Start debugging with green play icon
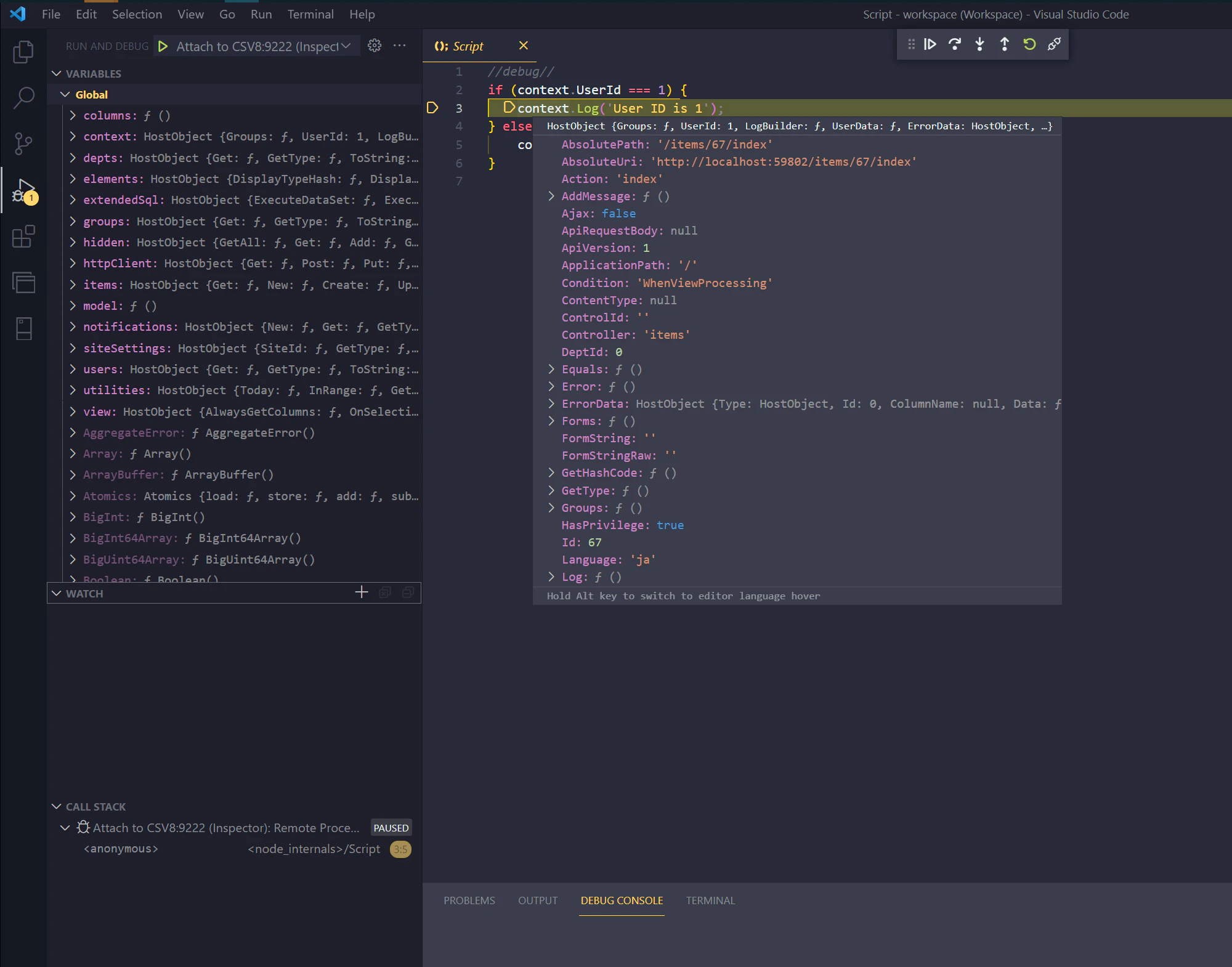Viewport: 1232px width, 967px height. (x=163, y=46)
